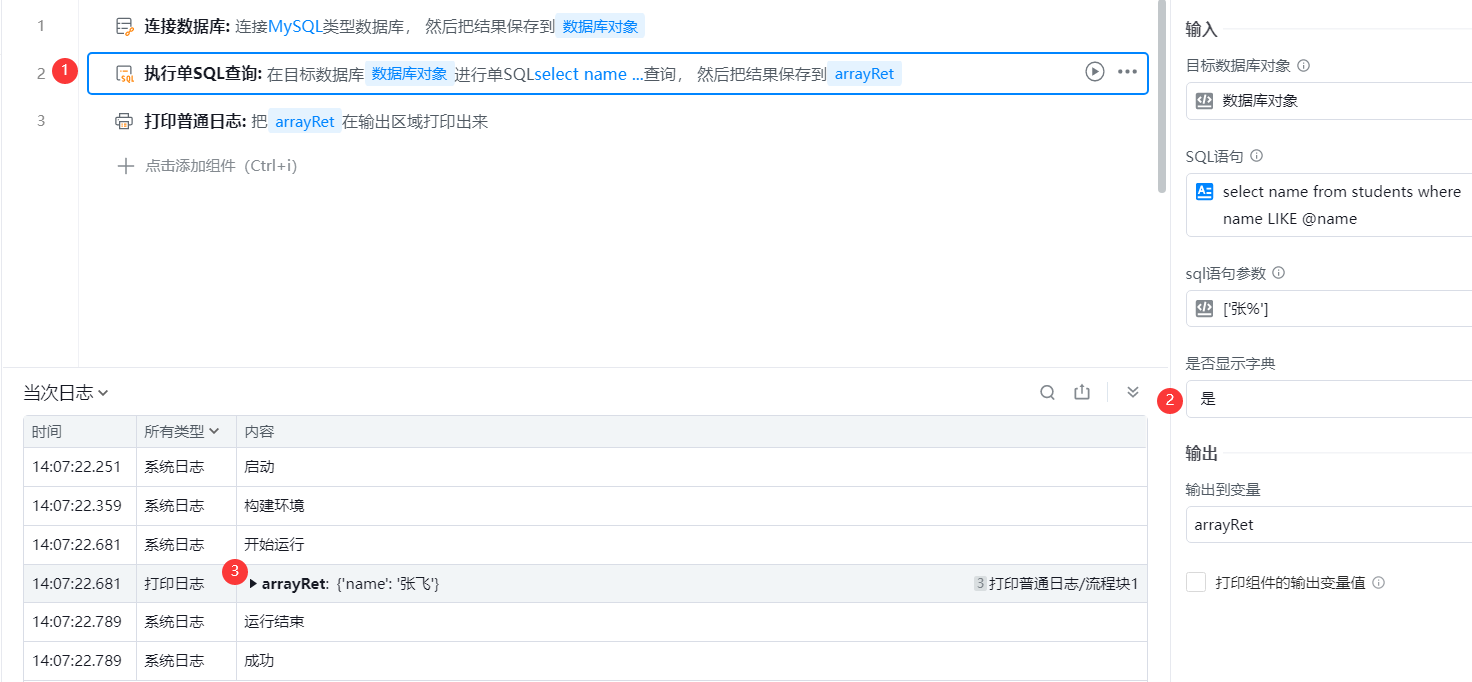The image size is (1472, 682).
Task: Enable 打印组件的输出变量值 checkbox
Action: [1196, 582]
